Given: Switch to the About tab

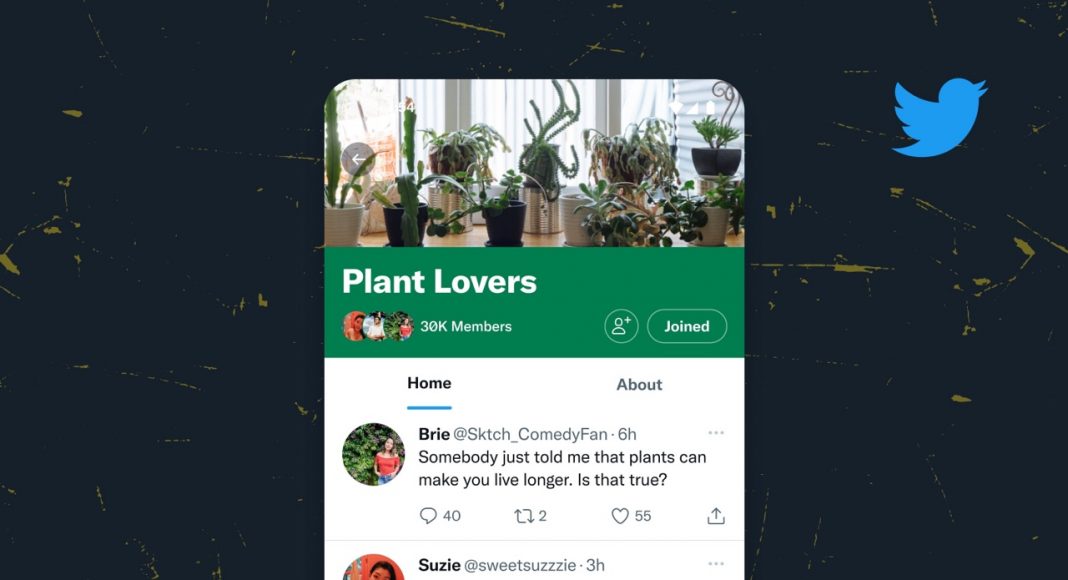Looking at the screenshot, I should 639,385.
